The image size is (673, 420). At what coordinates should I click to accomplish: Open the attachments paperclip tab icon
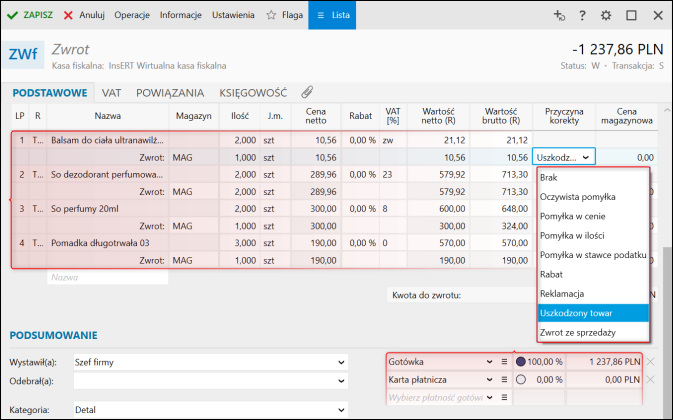pos(308,92)
